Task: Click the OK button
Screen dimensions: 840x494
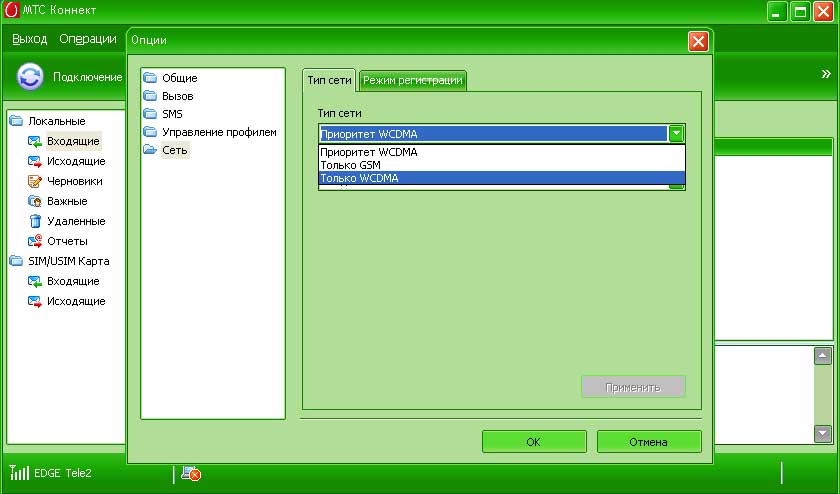Action: click(534, 442)
